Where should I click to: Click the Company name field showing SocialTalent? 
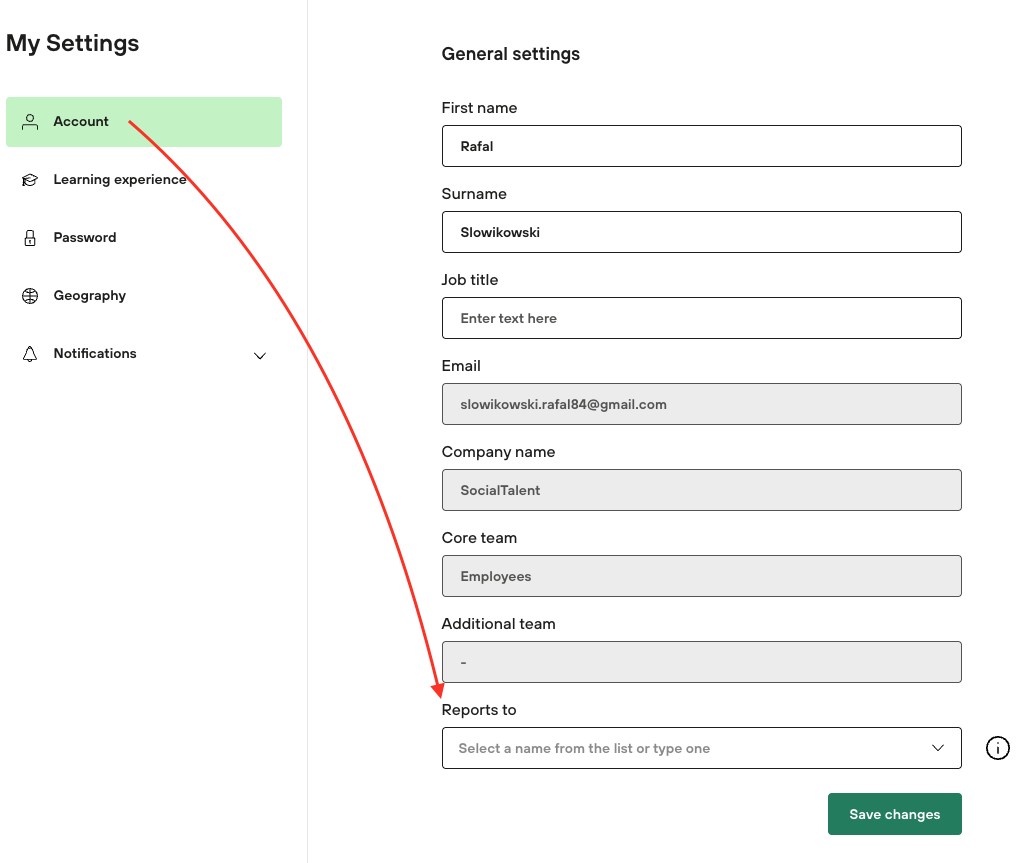(x=700, y=490)
